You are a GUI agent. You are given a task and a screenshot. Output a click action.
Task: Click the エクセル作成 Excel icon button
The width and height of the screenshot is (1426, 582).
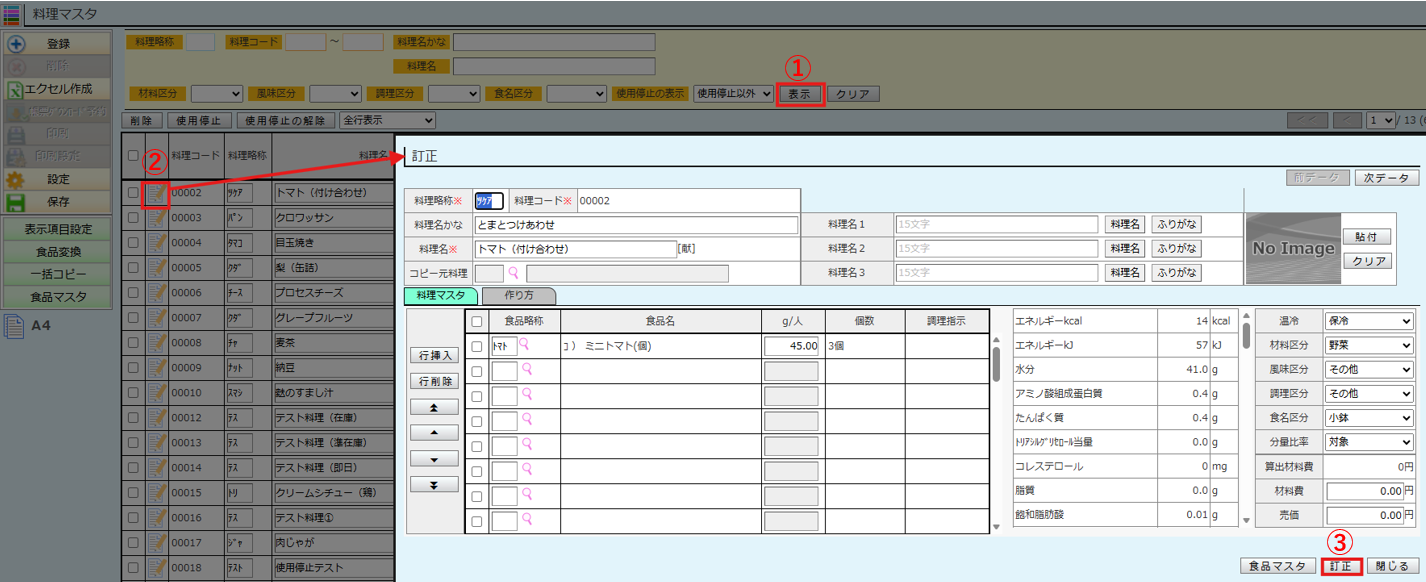[x=57, y=88]
